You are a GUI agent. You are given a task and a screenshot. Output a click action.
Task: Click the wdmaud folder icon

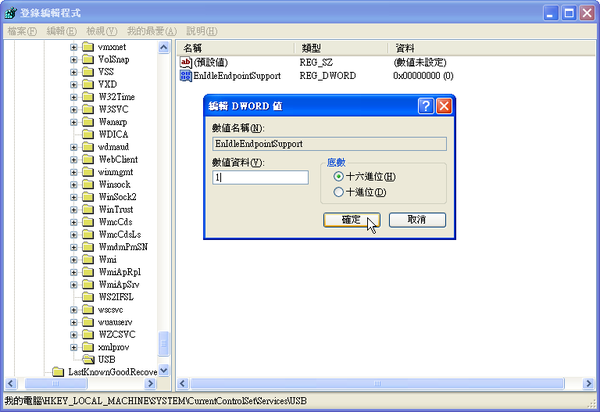point(88,147)
